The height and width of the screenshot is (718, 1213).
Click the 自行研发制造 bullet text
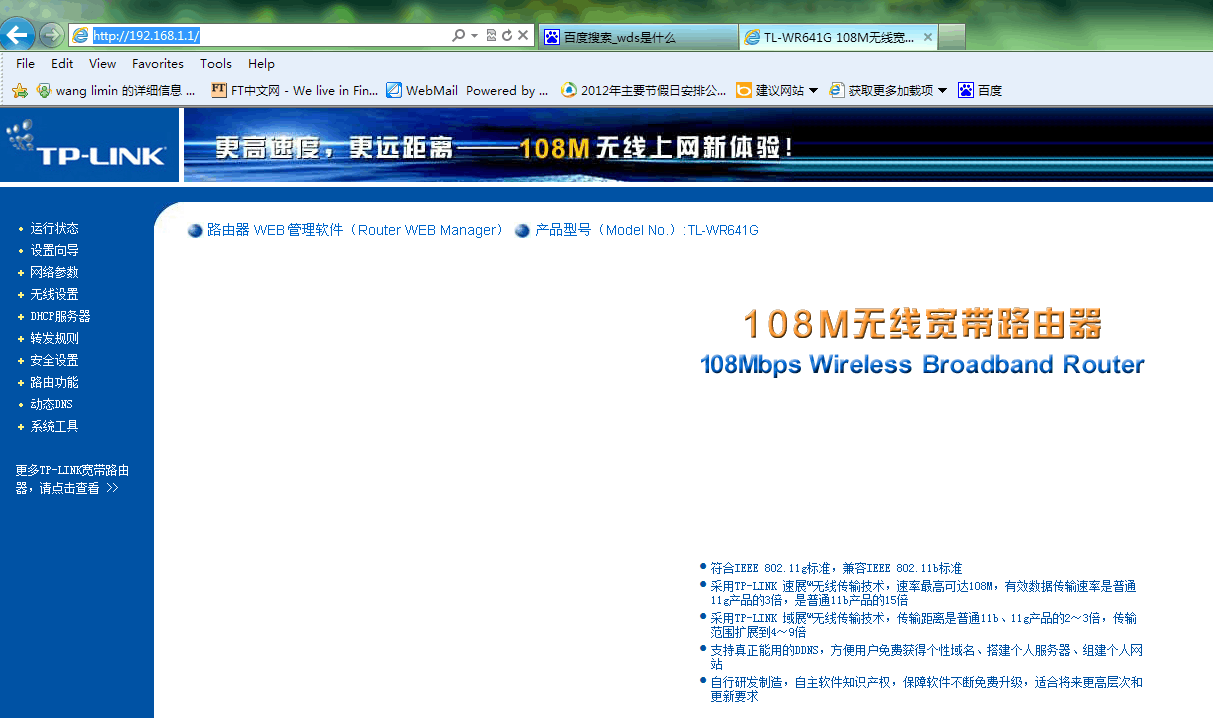coord(926,689)
